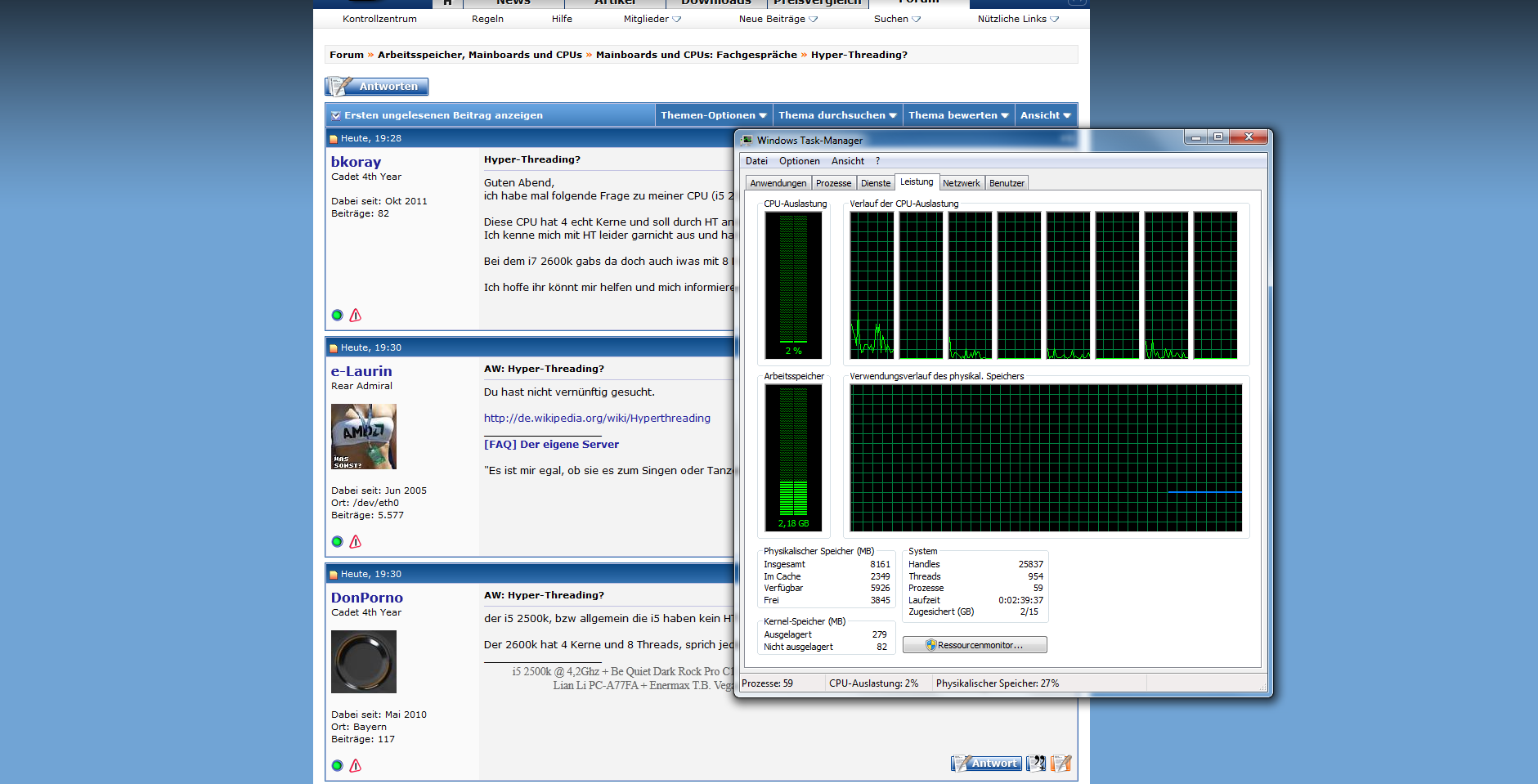Open the Datei menu in Task Manager
Screen dimensions: 1538x784
(756, 161)
